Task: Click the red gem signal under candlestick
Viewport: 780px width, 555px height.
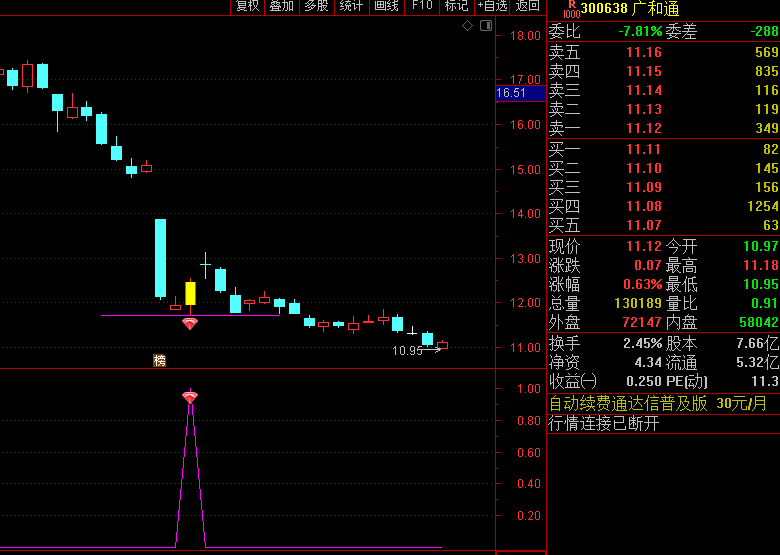Action: pyautogui.click(x=190, y=324)
